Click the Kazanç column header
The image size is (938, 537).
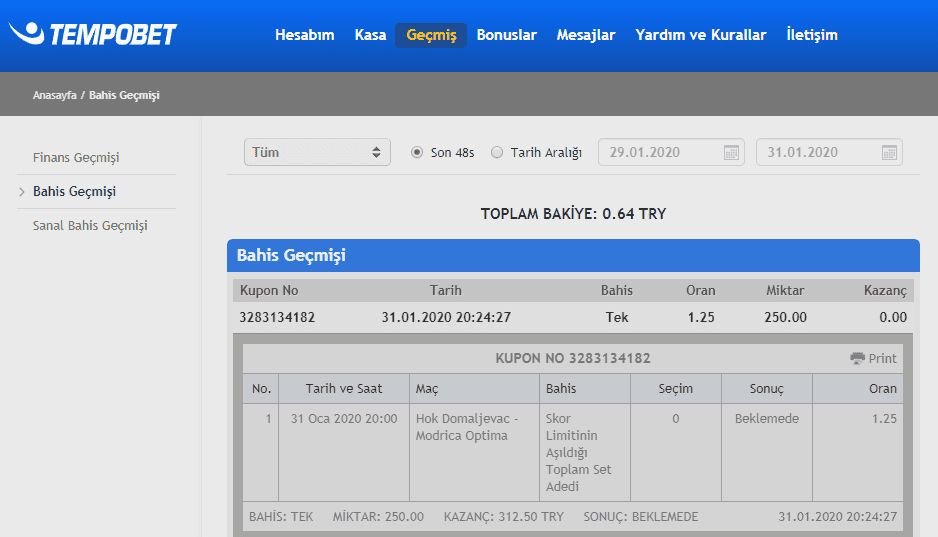tap(885, 291)
